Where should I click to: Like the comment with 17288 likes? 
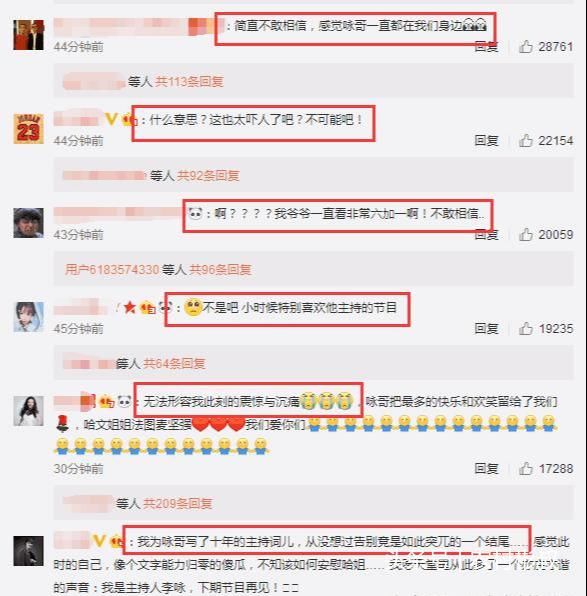[x=525, y=468]
